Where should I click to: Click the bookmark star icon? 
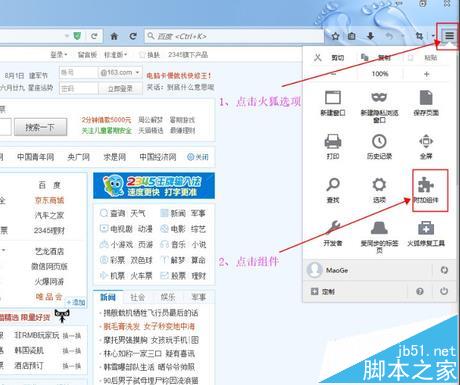(335, 36)
